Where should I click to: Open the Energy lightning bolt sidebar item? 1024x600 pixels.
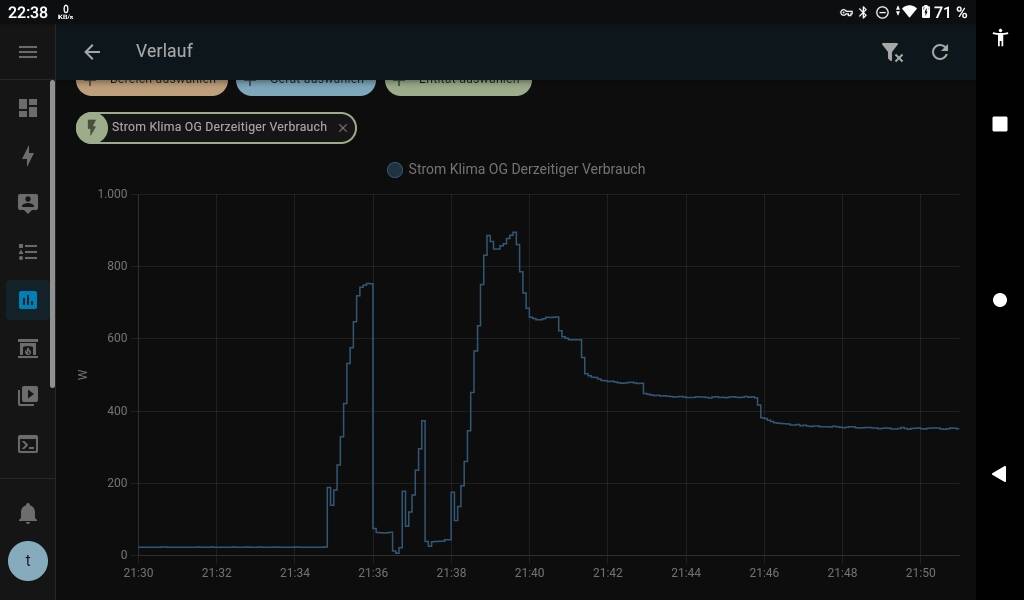[x=28, y=156]
